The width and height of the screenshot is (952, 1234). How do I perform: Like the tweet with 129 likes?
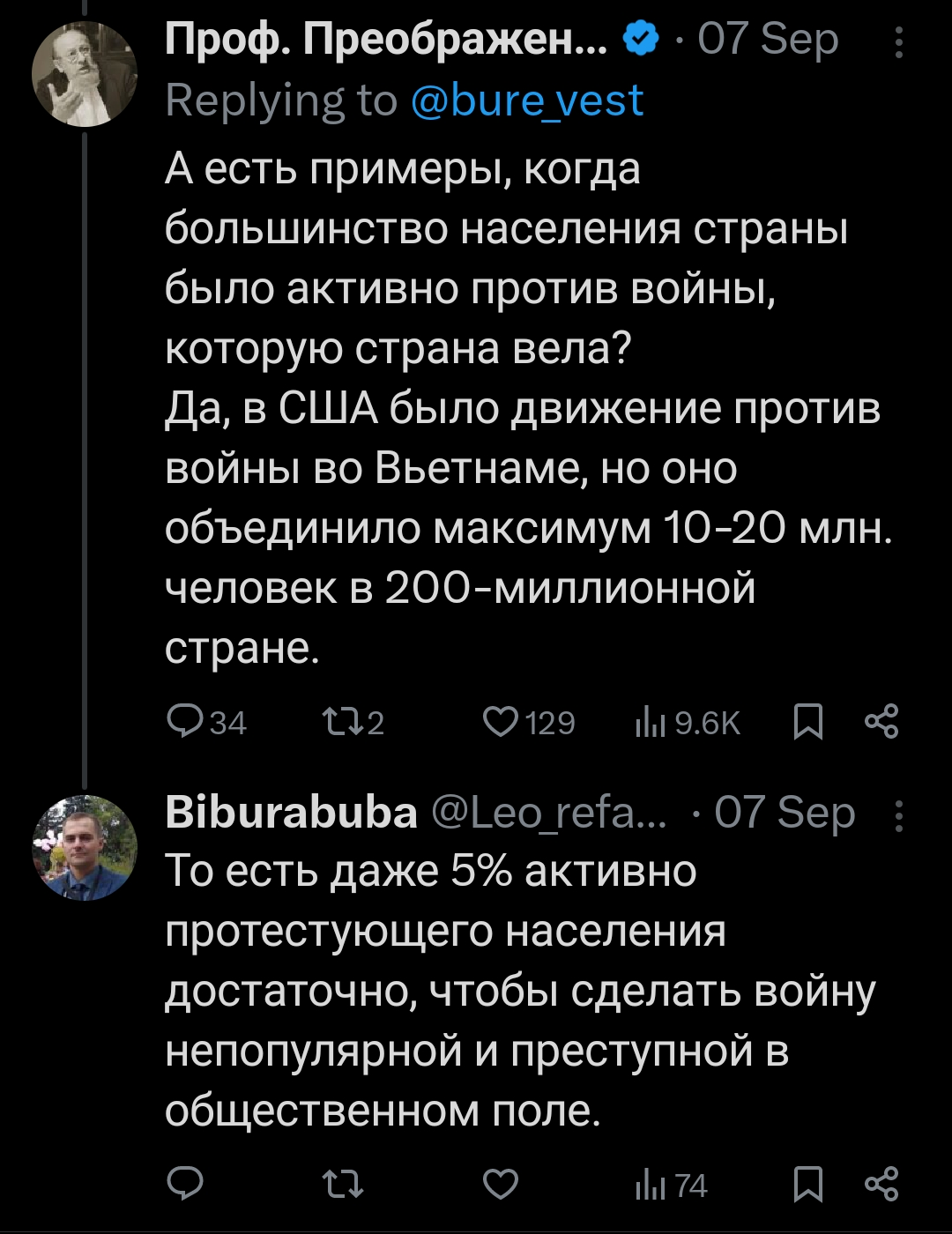501,723
